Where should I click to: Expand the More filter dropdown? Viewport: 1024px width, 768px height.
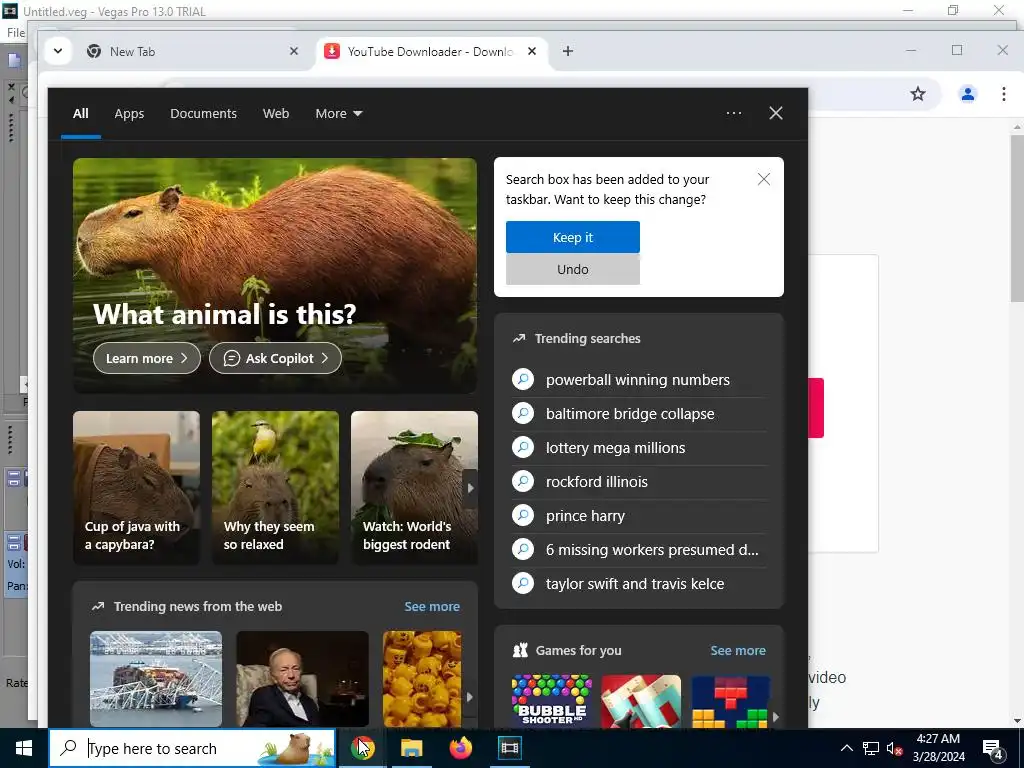[338, 114]
